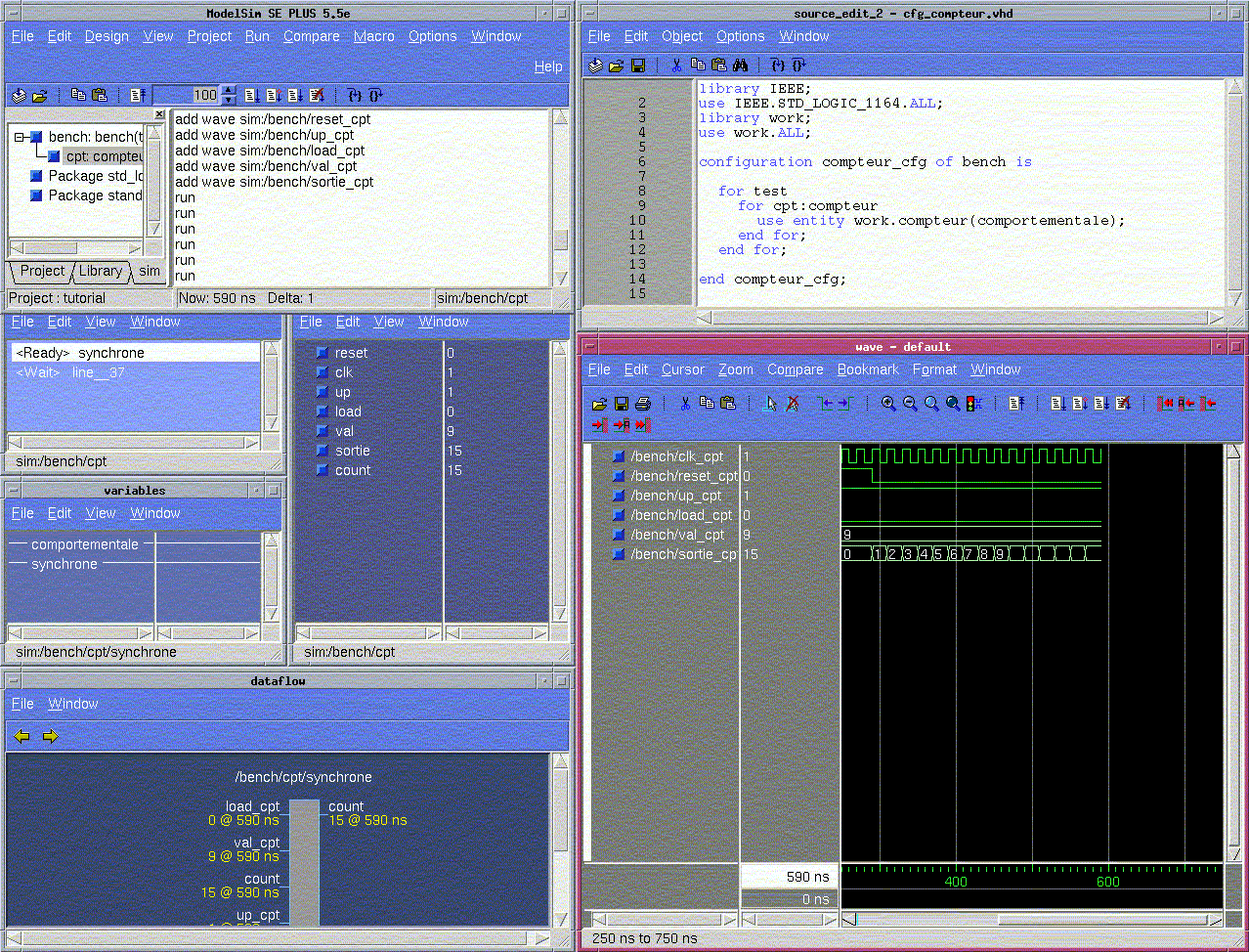Open the Format menu in wave window

(934, 369)
